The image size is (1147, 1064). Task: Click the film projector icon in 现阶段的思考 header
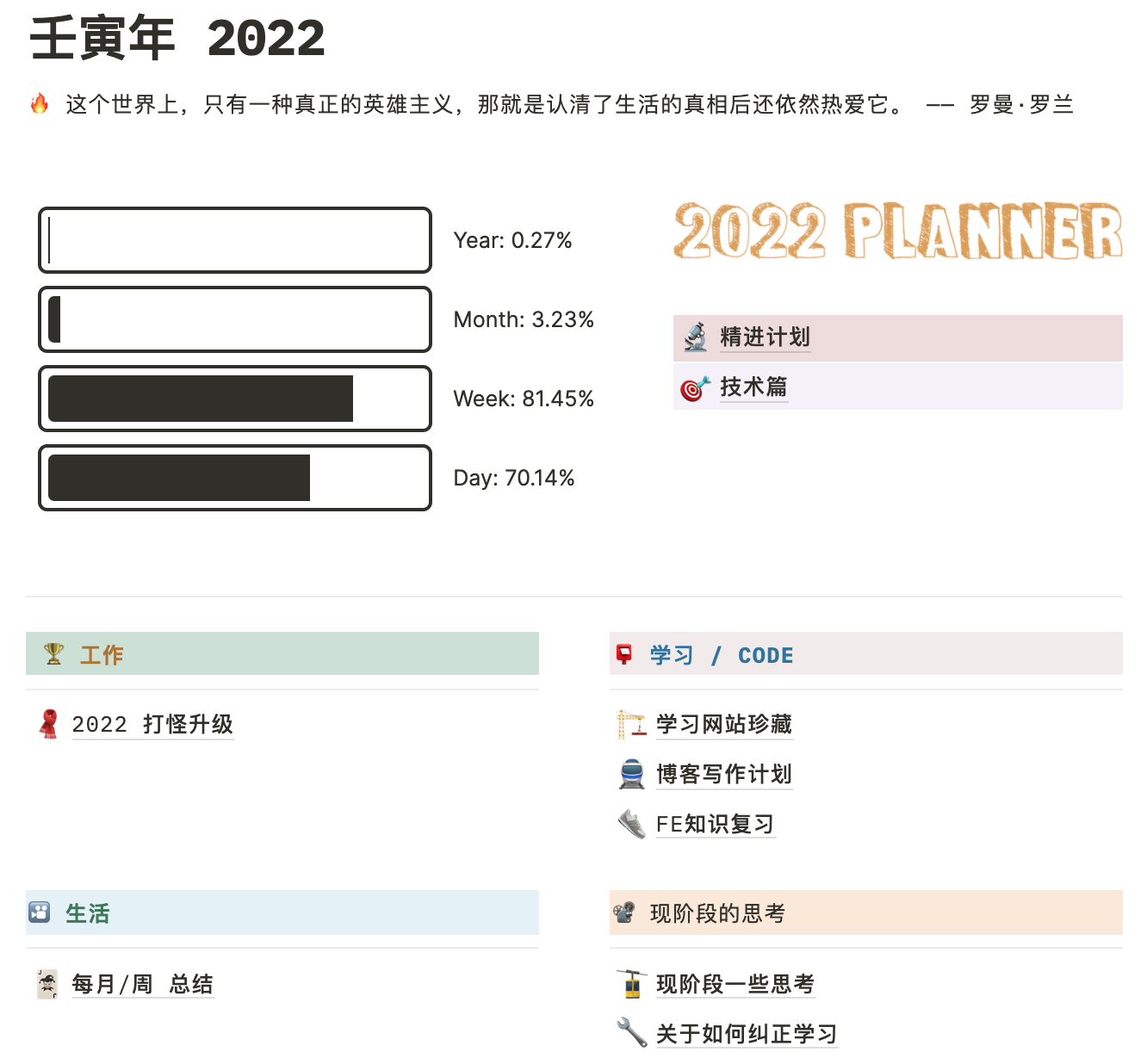click(624, 912)
